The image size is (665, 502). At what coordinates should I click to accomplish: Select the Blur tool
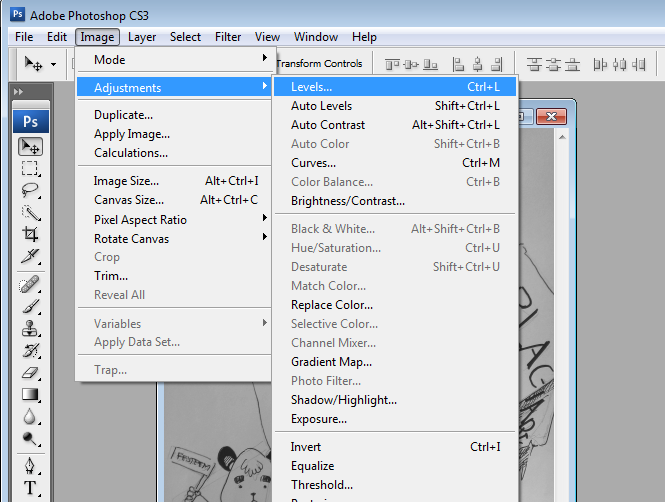(x=30, y=417)
